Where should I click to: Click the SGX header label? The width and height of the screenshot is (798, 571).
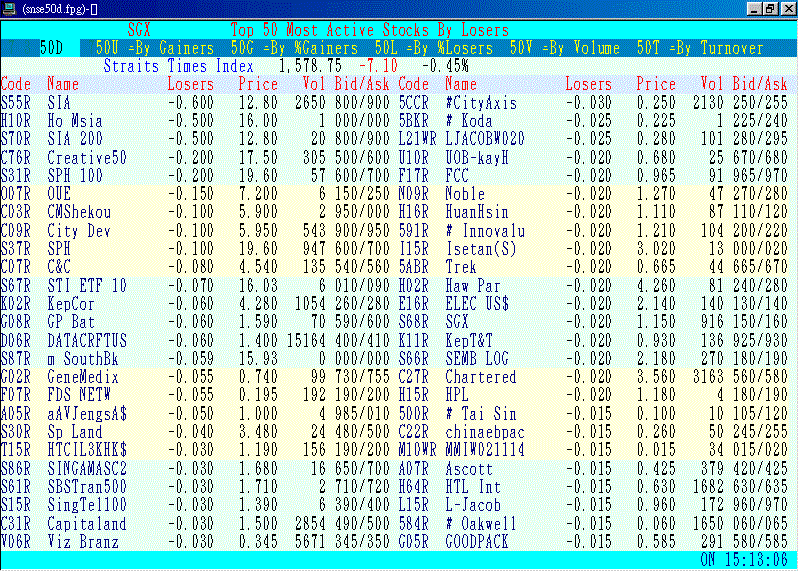point(139,30)
